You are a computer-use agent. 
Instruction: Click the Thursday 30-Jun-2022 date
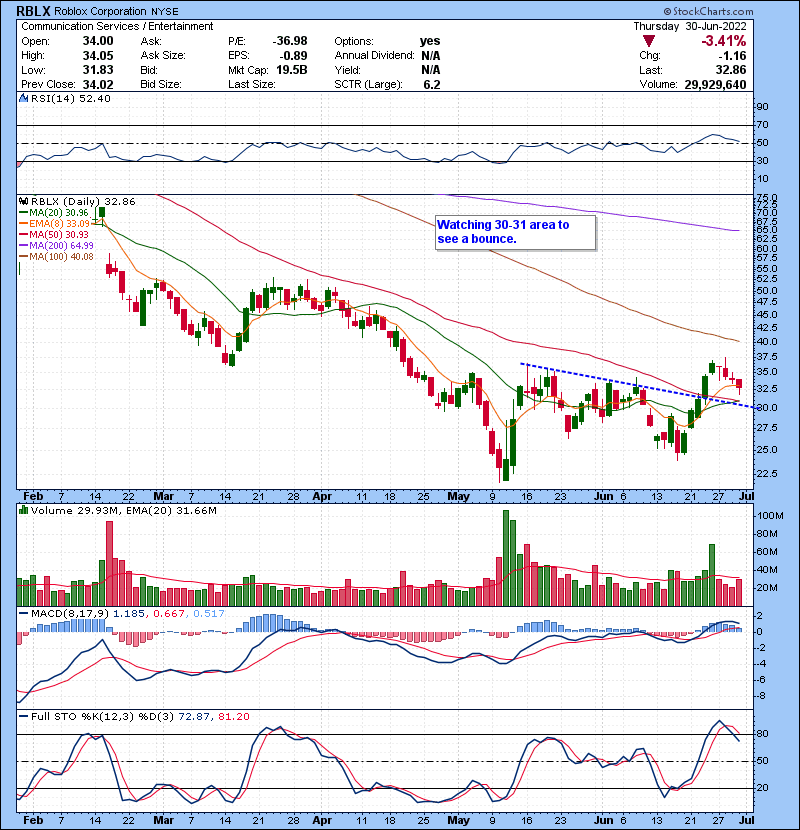point(690,26)
